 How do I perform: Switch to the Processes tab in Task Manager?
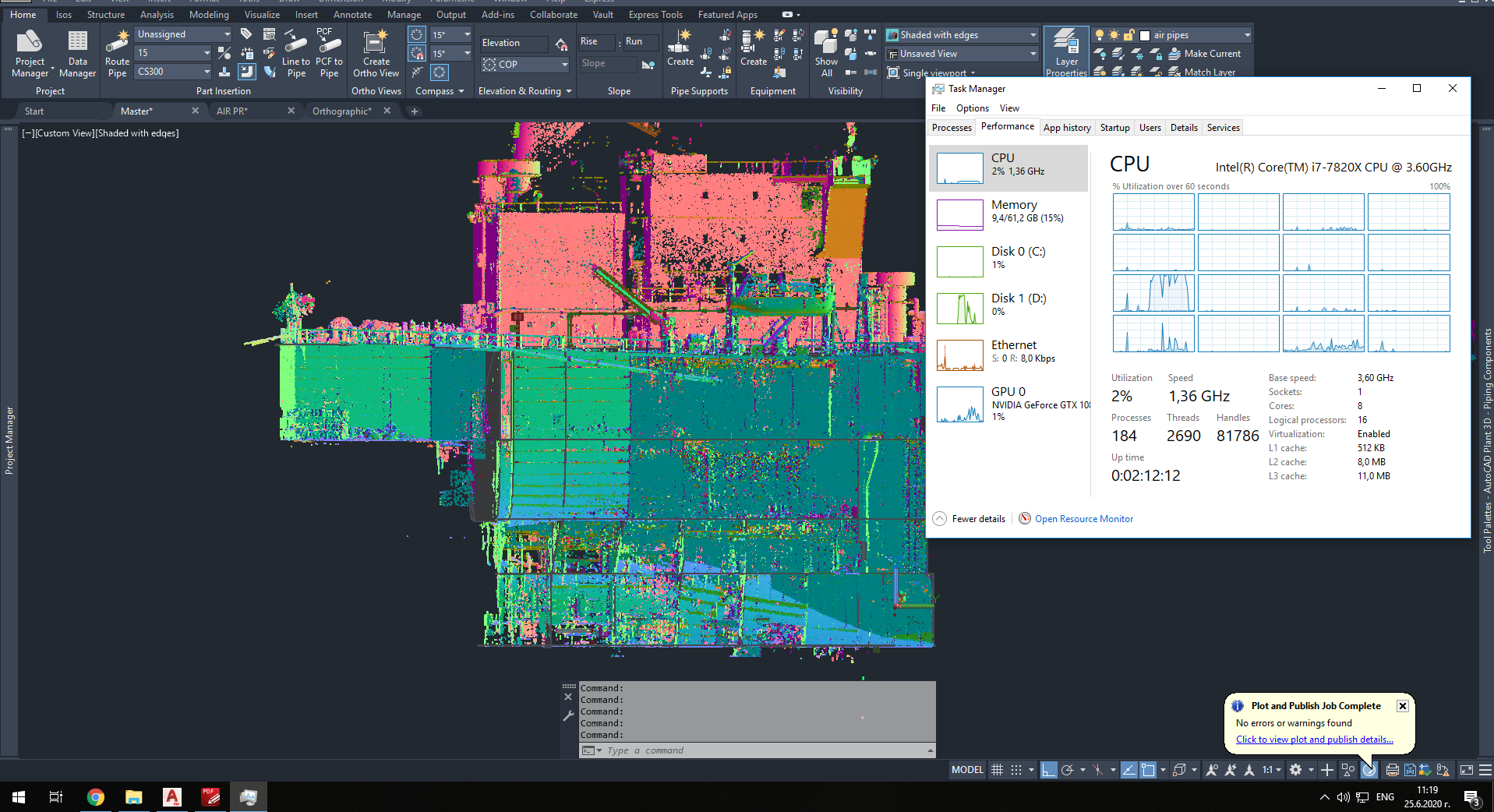click(x=952, y=128)
